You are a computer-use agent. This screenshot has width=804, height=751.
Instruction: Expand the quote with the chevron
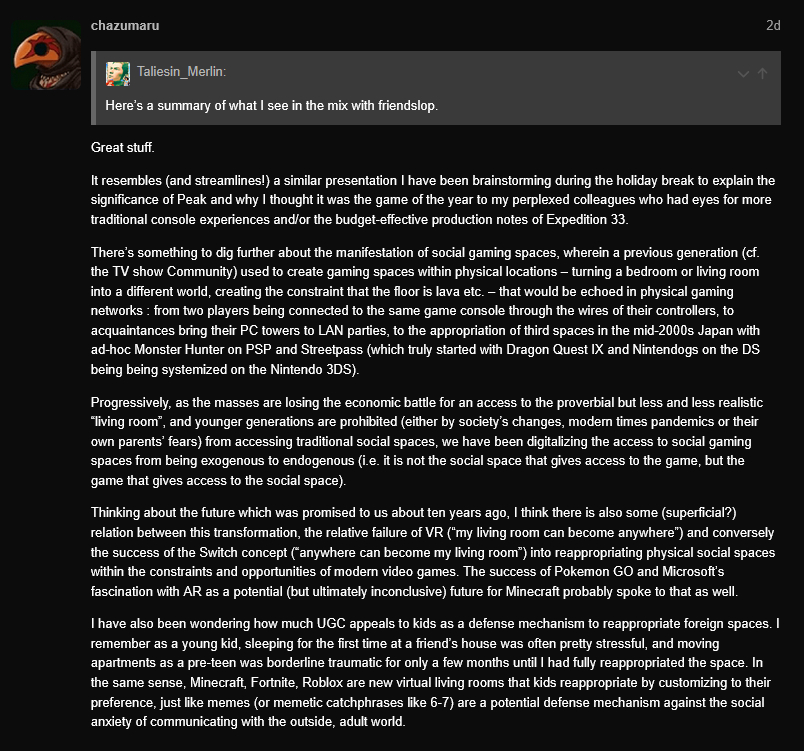pyautogui.click(x=743, y=73)
